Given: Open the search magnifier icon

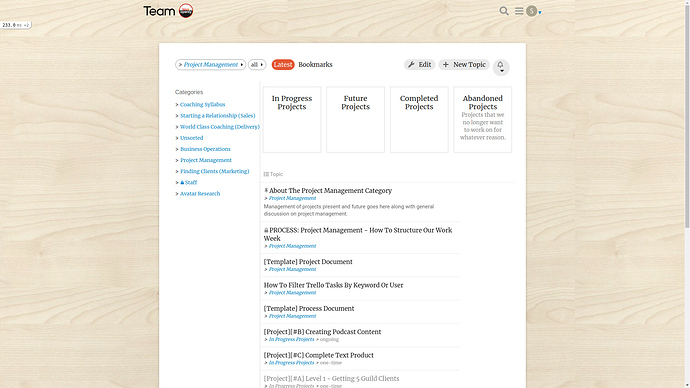Looking at the screenshot, I should click(x=504, y=11).
